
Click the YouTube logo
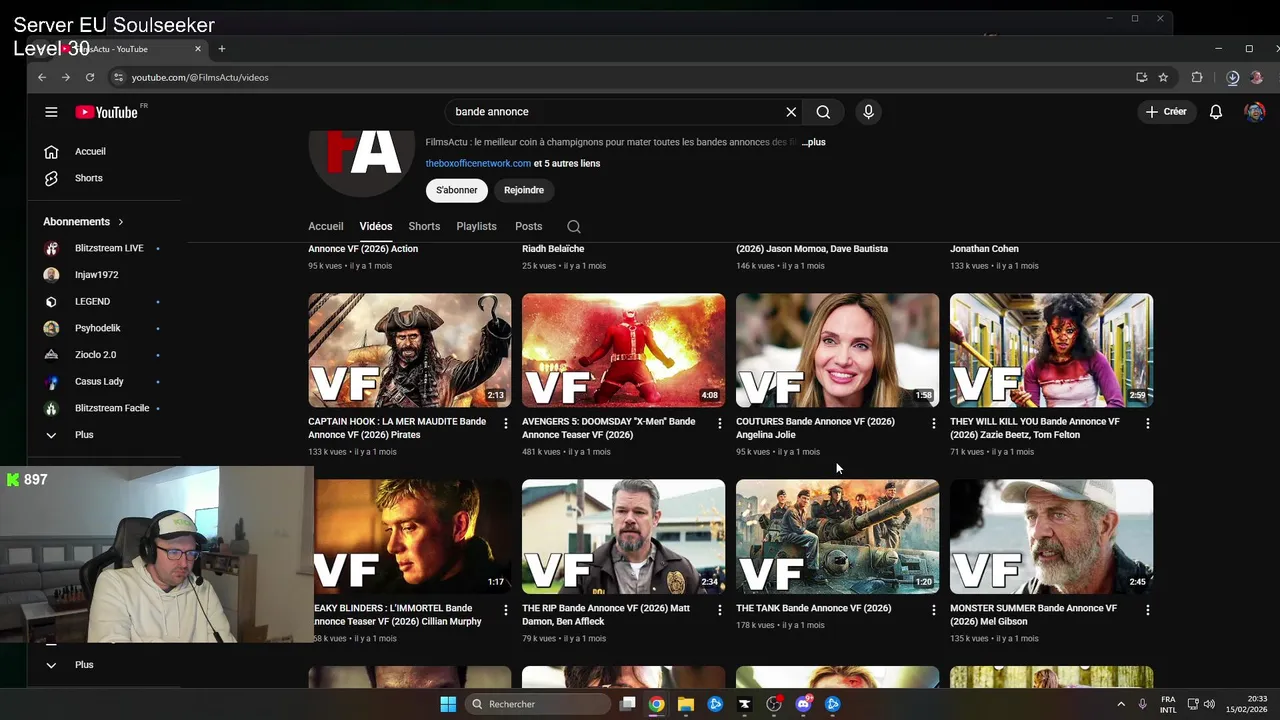coord(109,112)
